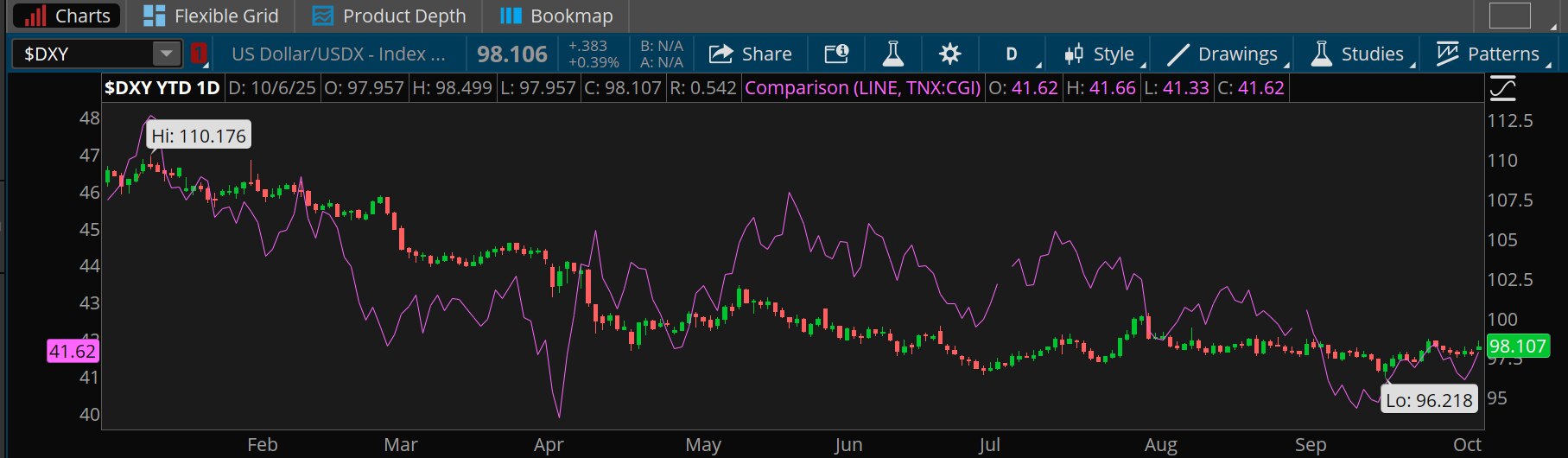Open the Drawings tools menu
Screen dimensions: 1568x458
point(1222,54)
